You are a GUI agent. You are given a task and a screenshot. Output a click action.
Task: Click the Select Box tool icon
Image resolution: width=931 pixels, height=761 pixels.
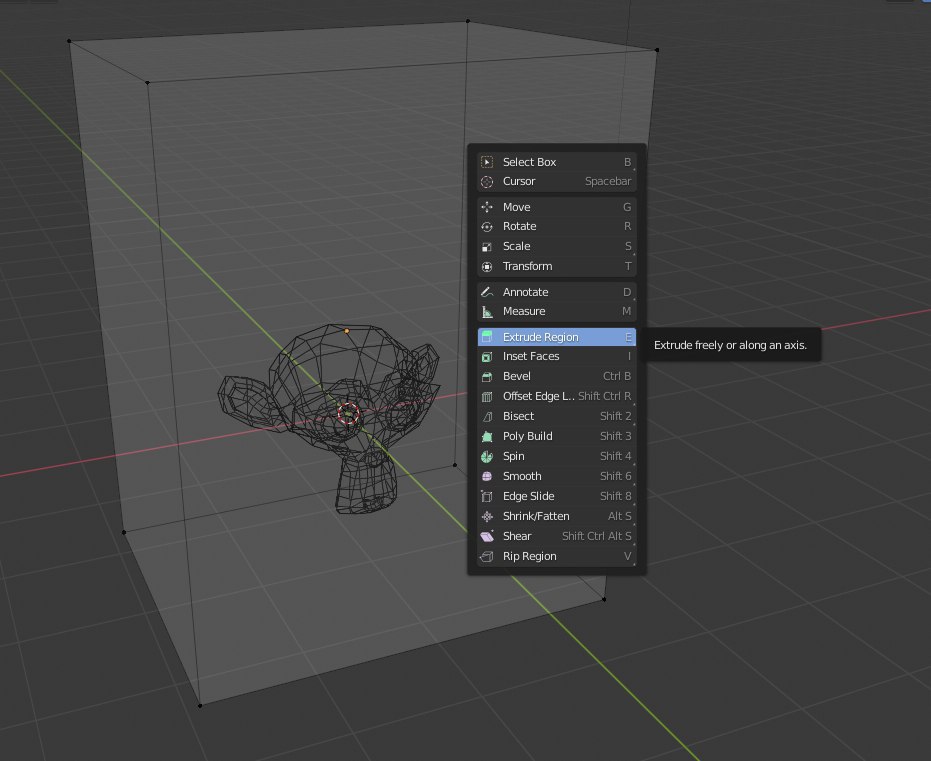487,162
